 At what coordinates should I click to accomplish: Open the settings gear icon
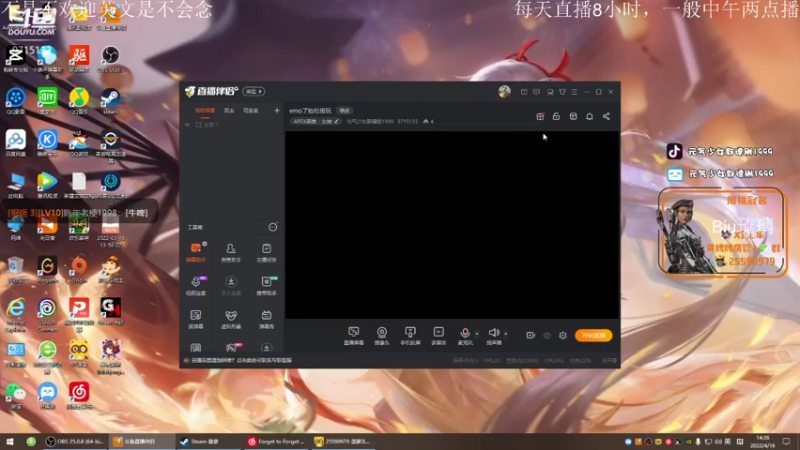pos(563,335)
